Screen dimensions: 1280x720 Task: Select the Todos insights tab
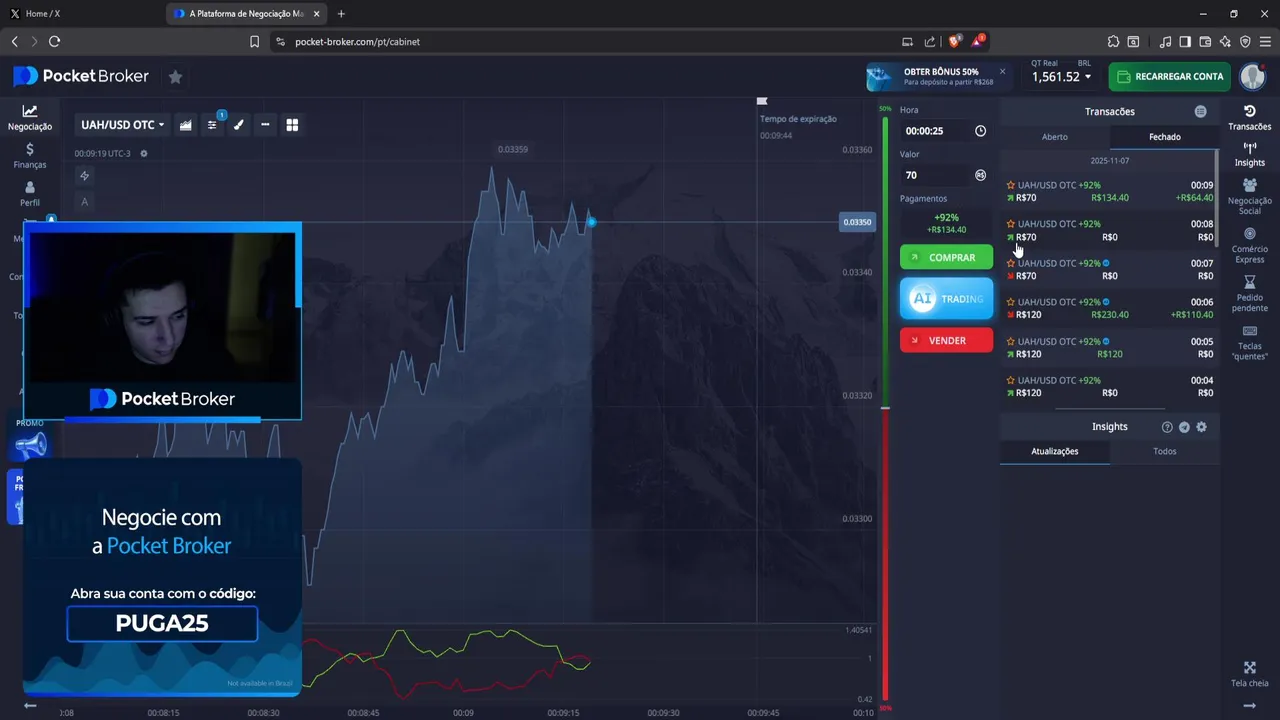tap(1165, 451)
